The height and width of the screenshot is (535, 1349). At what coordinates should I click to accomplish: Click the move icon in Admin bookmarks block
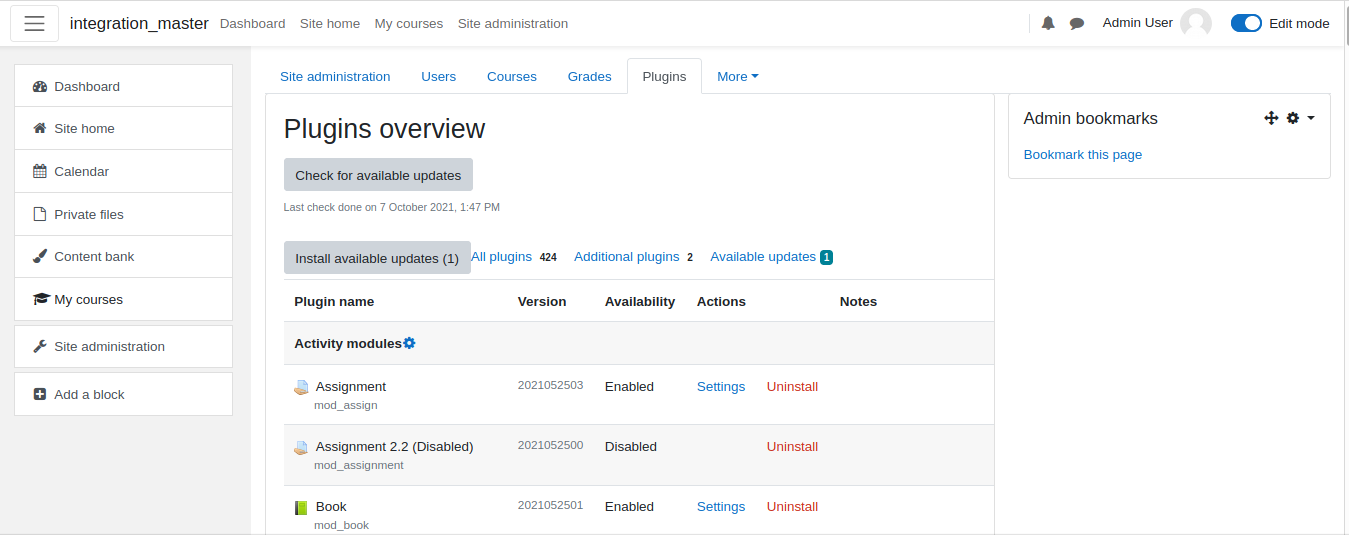point(1271,118)
